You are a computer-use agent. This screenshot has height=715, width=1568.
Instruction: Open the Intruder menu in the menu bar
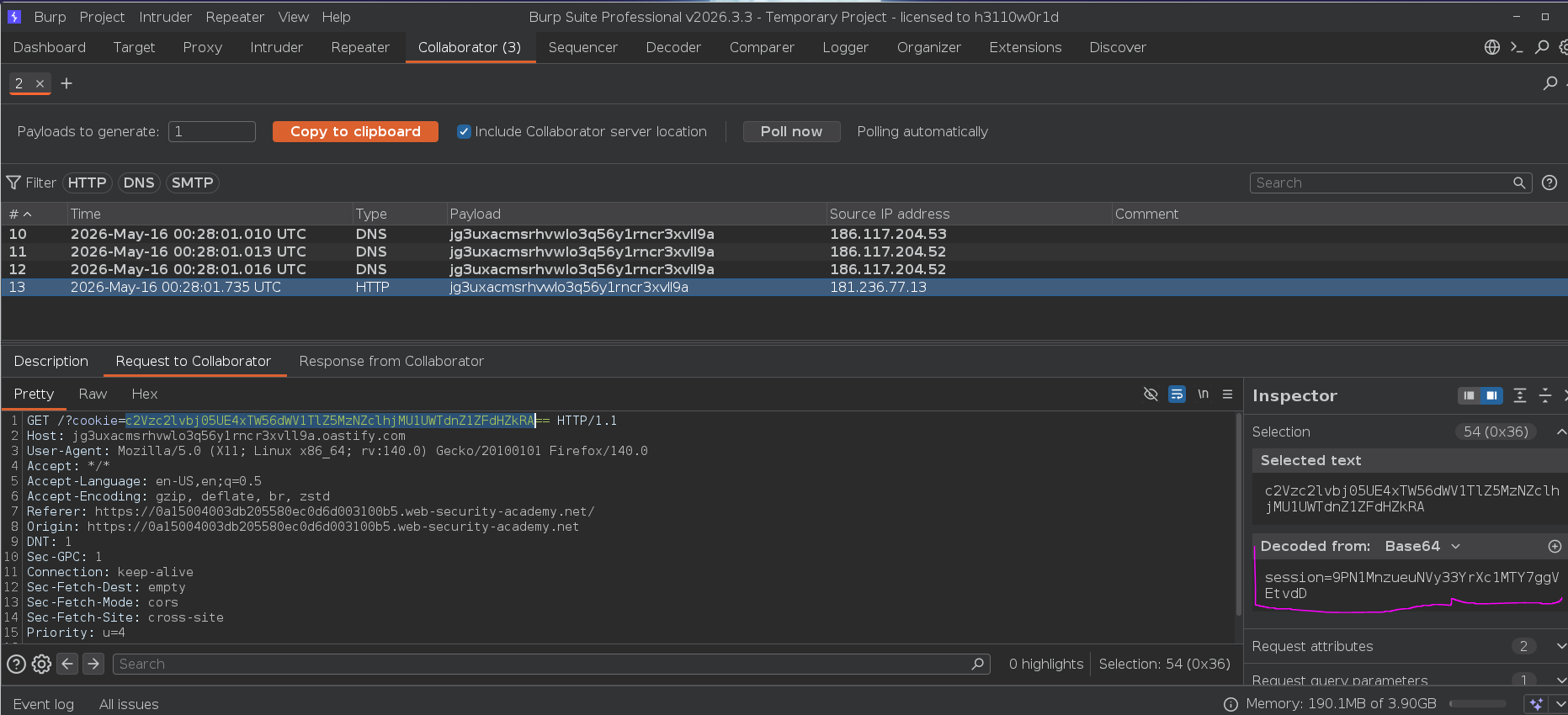(x=165, y=17)
